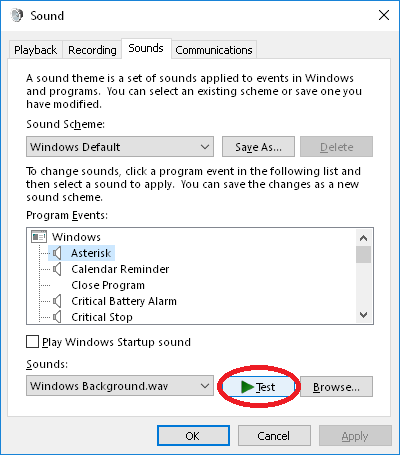Play the sound with the green Test arrow
Screen dimensions: 400x455
(258, 387)
